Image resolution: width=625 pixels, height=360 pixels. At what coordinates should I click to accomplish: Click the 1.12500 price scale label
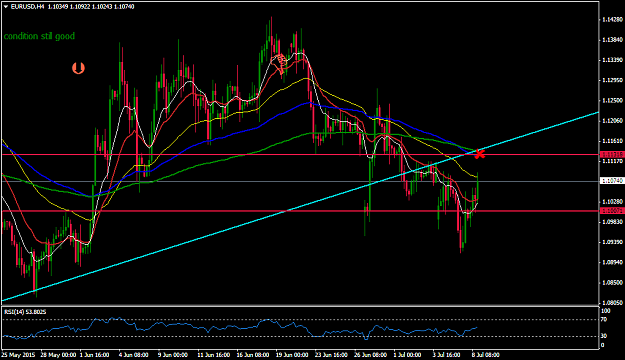click(613, 100)
